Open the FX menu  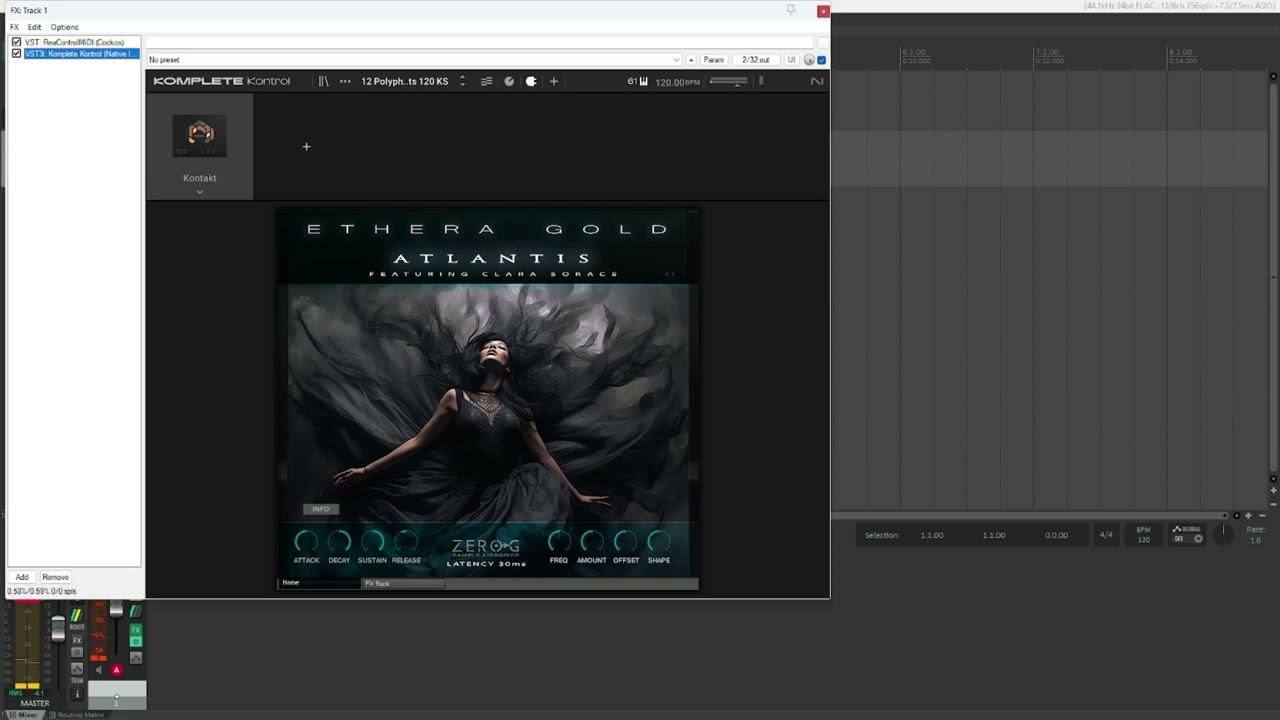pyautogui.click(x=14, y=27)
